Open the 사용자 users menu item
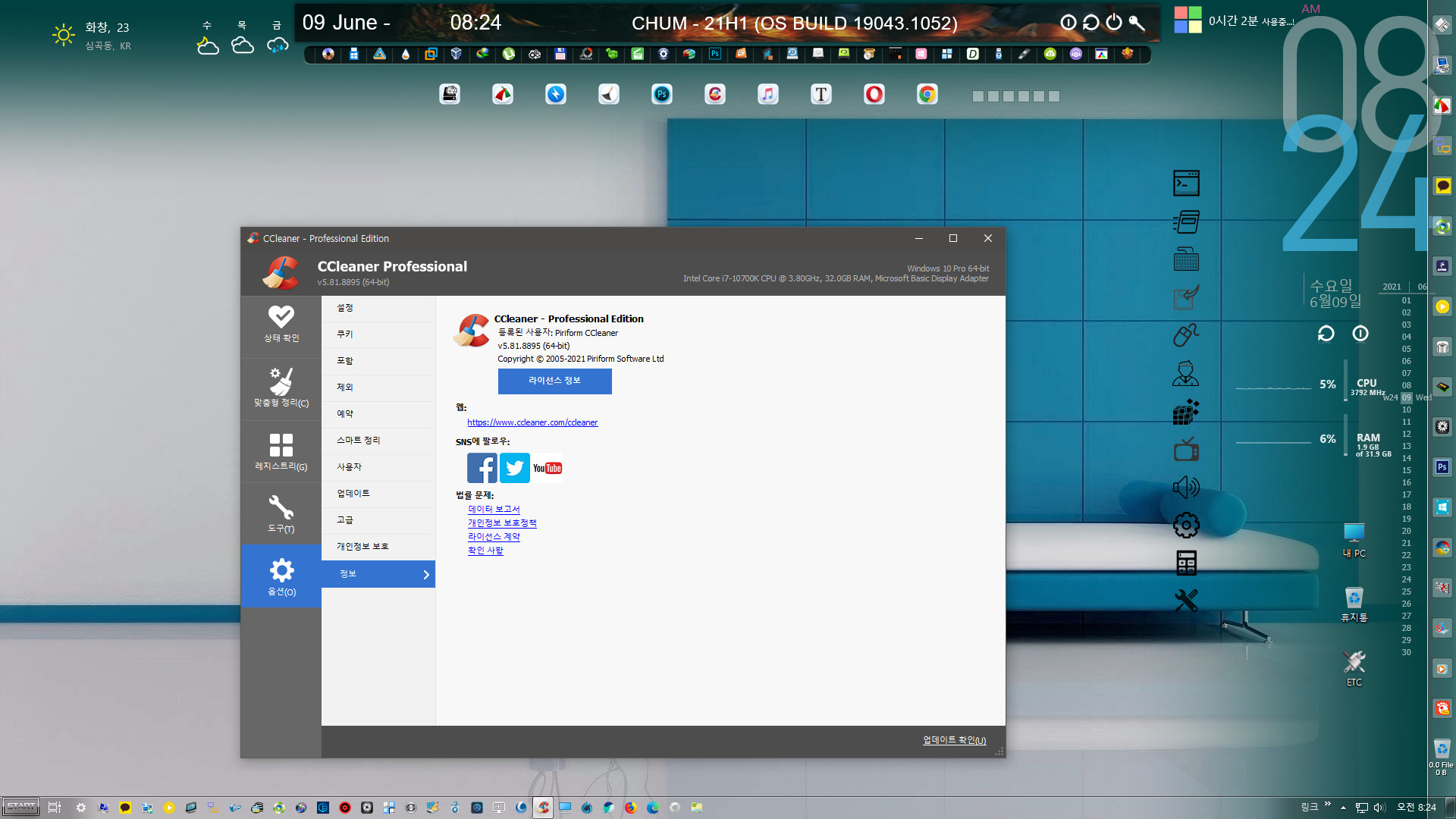 click(378, 467)
